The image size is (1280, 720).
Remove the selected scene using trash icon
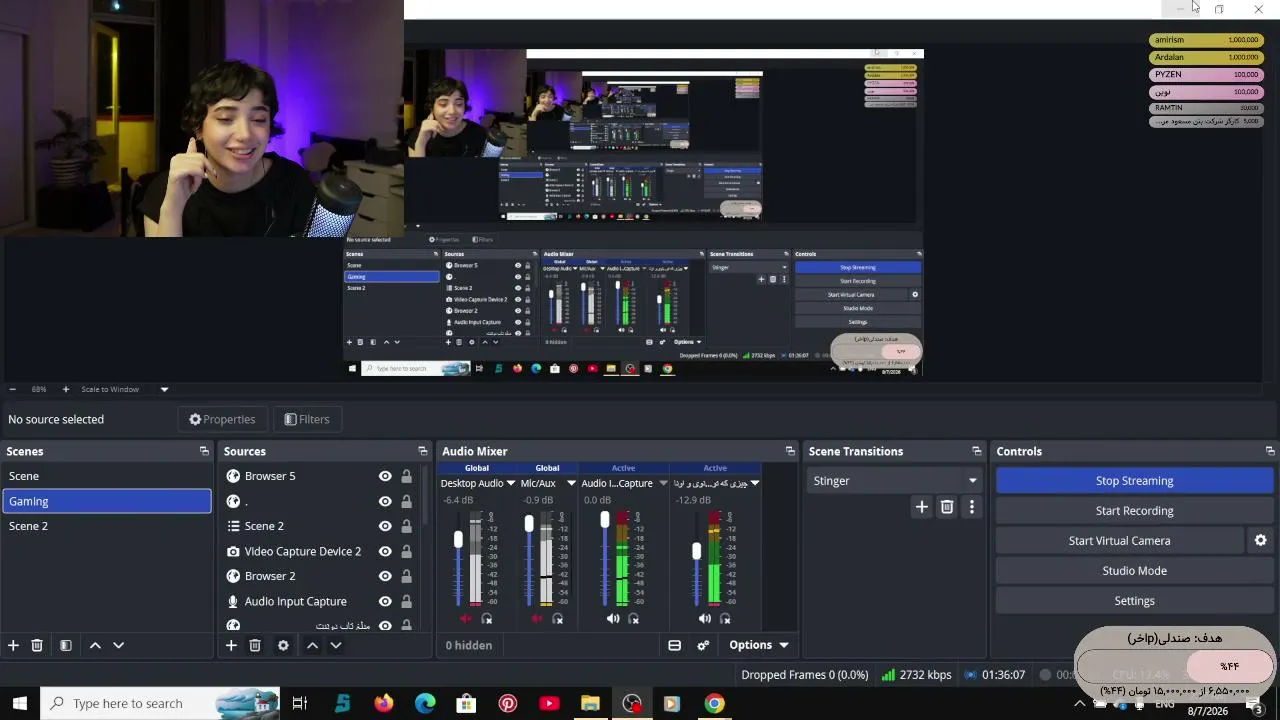point(37,646)
